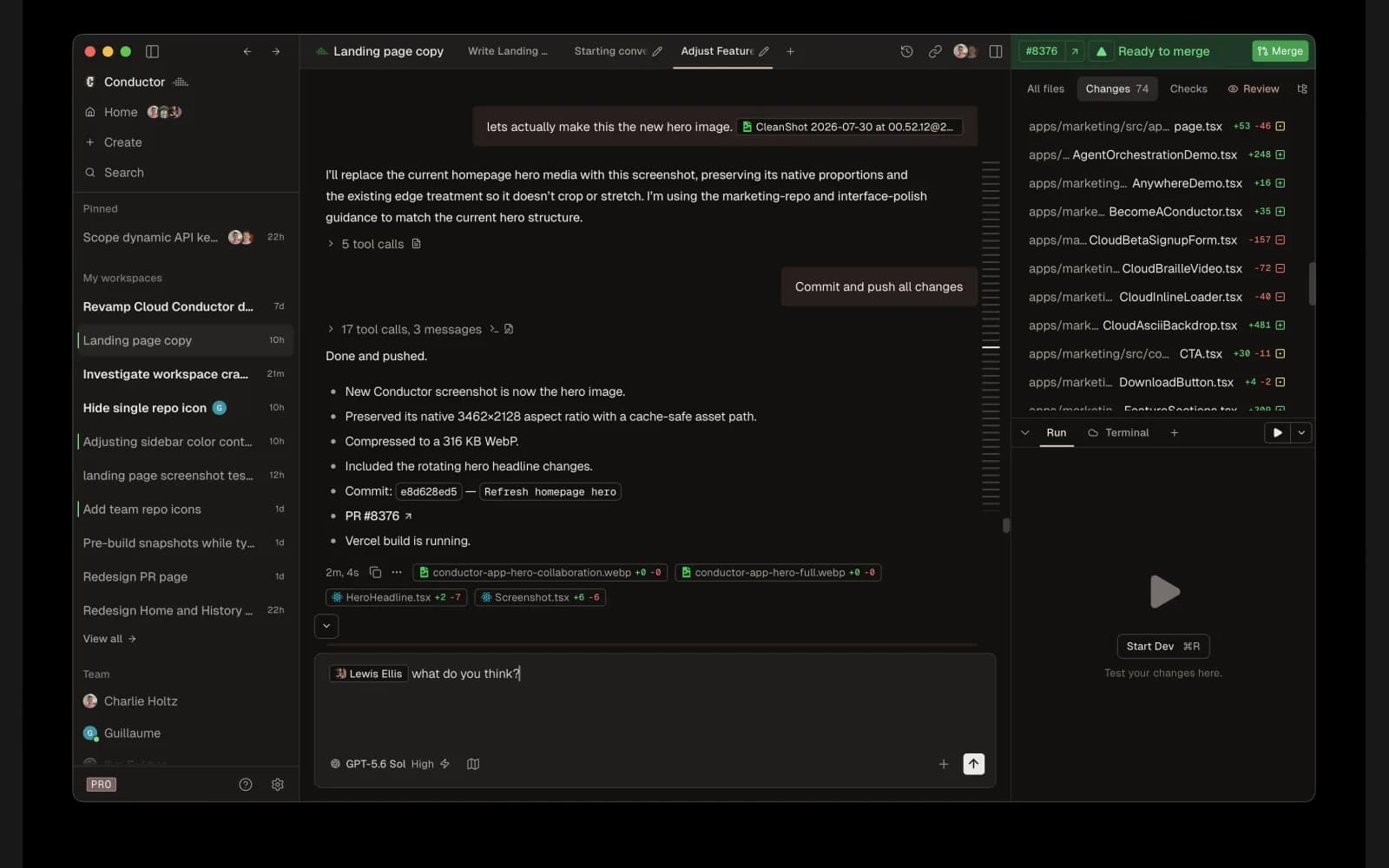Click the green Merge button
The width and height of the screenshot is (1389, 868).
click(x=1280, y=51)
